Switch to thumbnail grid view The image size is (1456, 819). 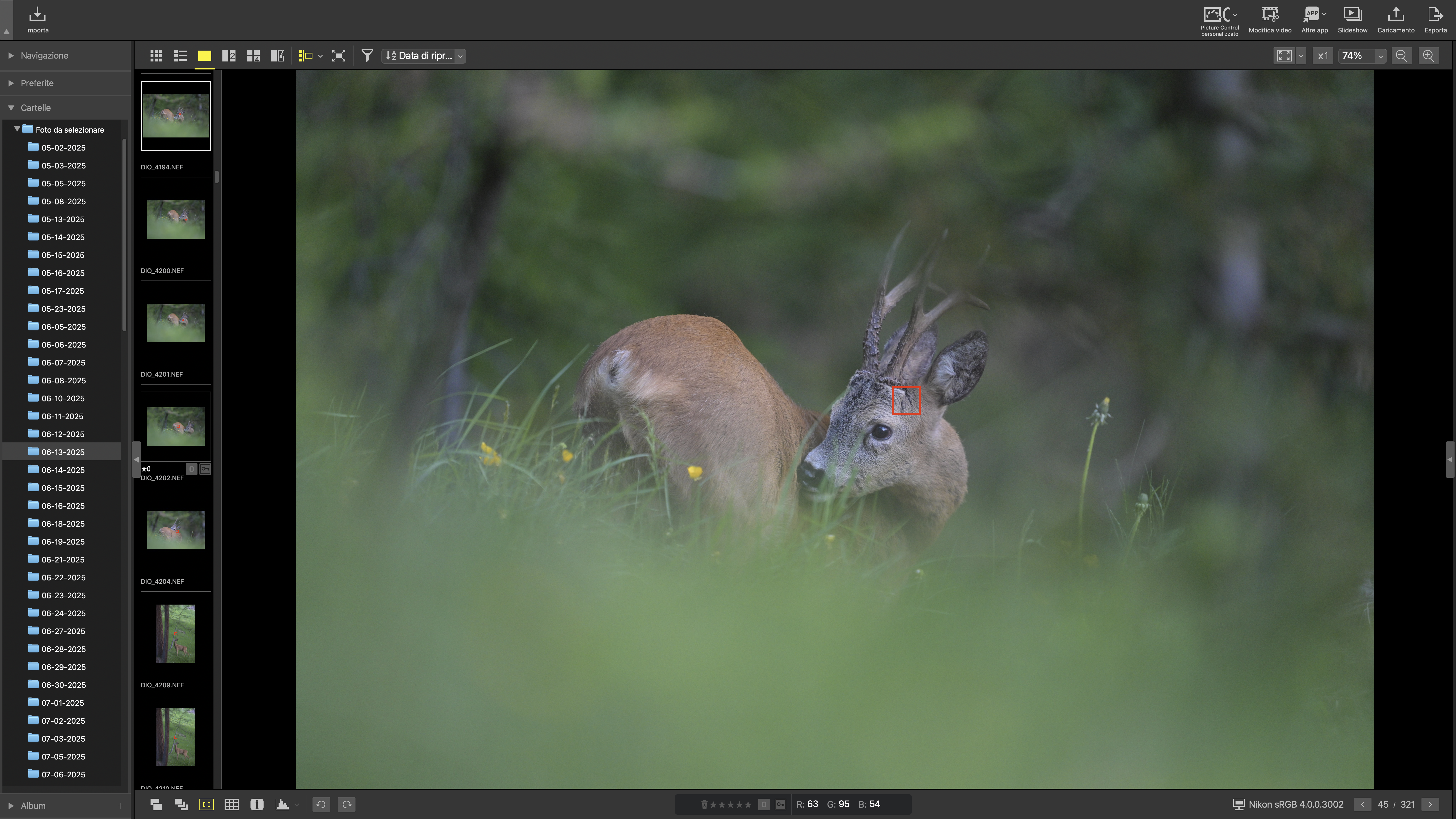(156, 55)
